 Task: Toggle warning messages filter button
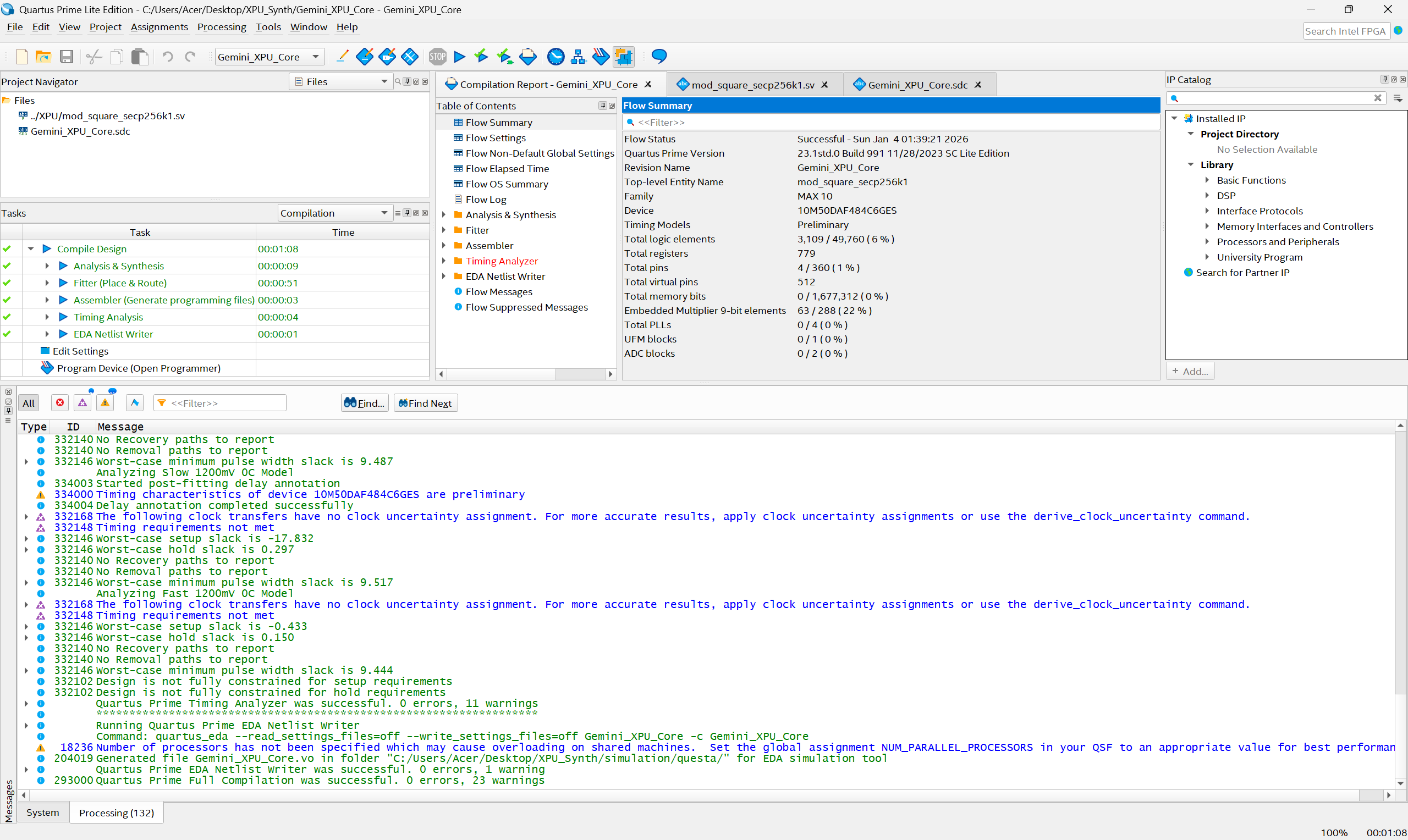coord(105,403)
